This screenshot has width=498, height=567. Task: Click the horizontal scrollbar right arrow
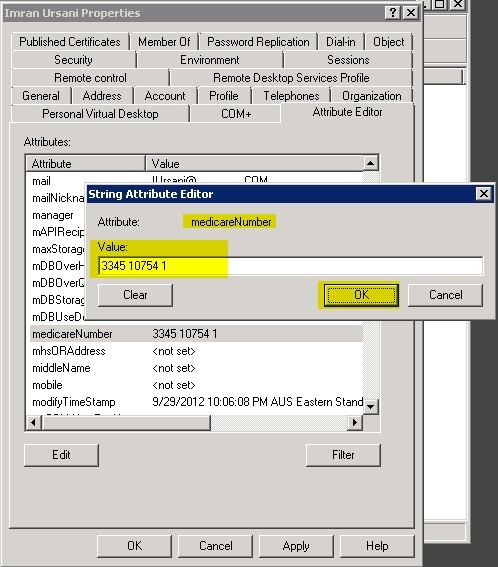click(355, 422)
